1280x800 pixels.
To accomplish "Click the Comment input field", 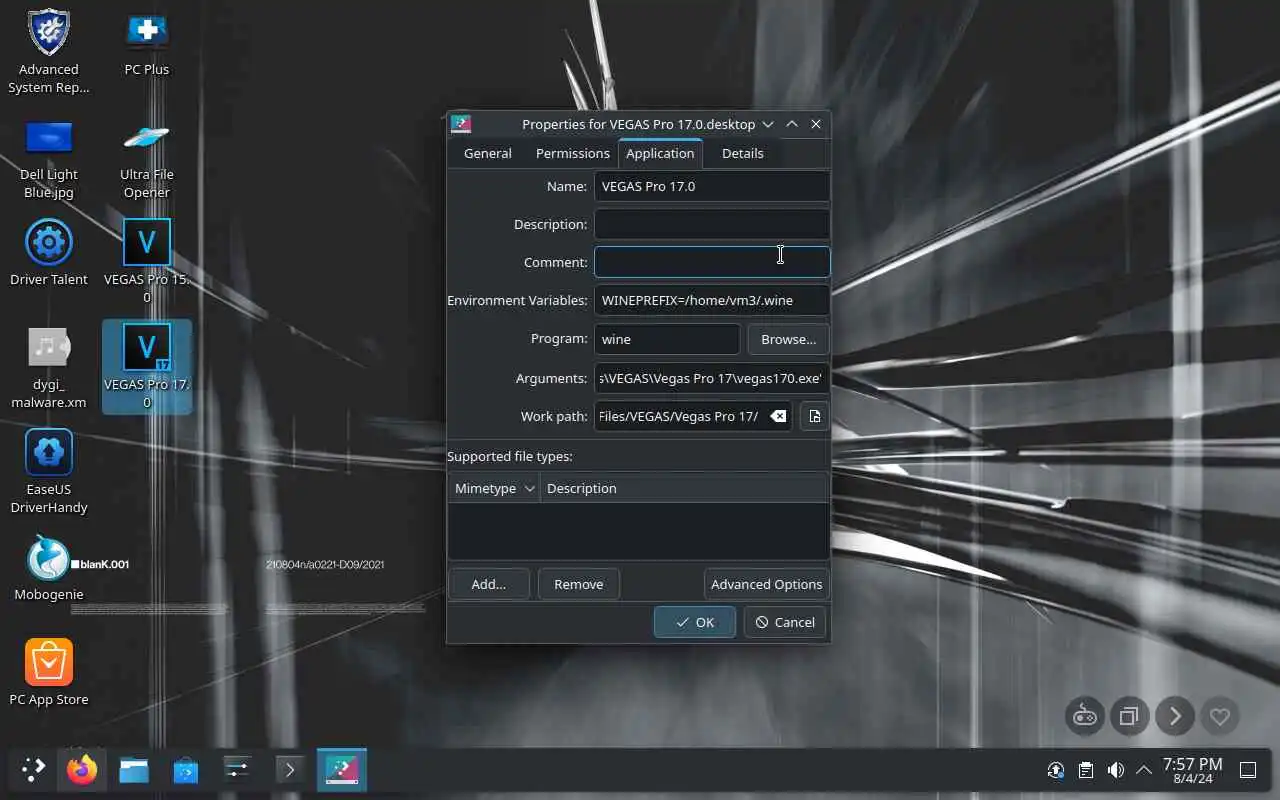I will [x=712, y=262].
